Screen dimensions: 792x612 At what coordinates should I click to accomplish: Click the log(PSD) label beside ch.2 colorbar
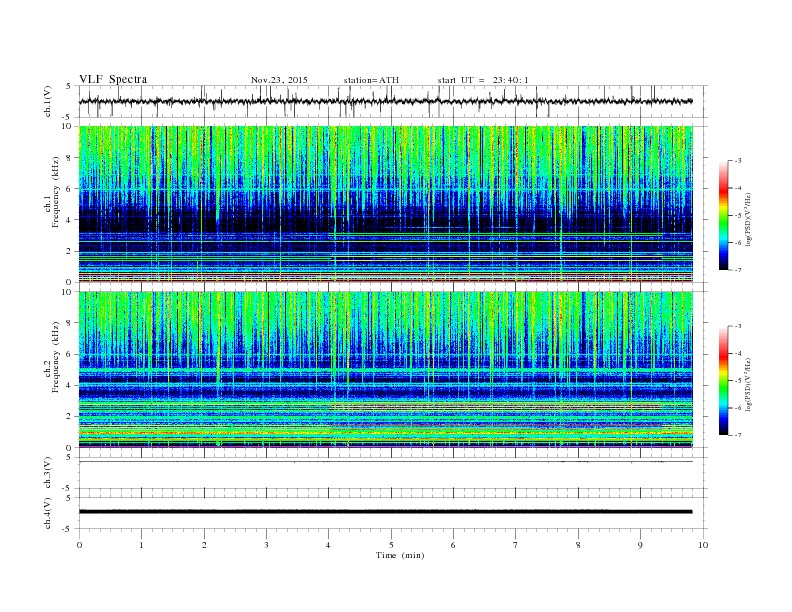coord(749,384)
